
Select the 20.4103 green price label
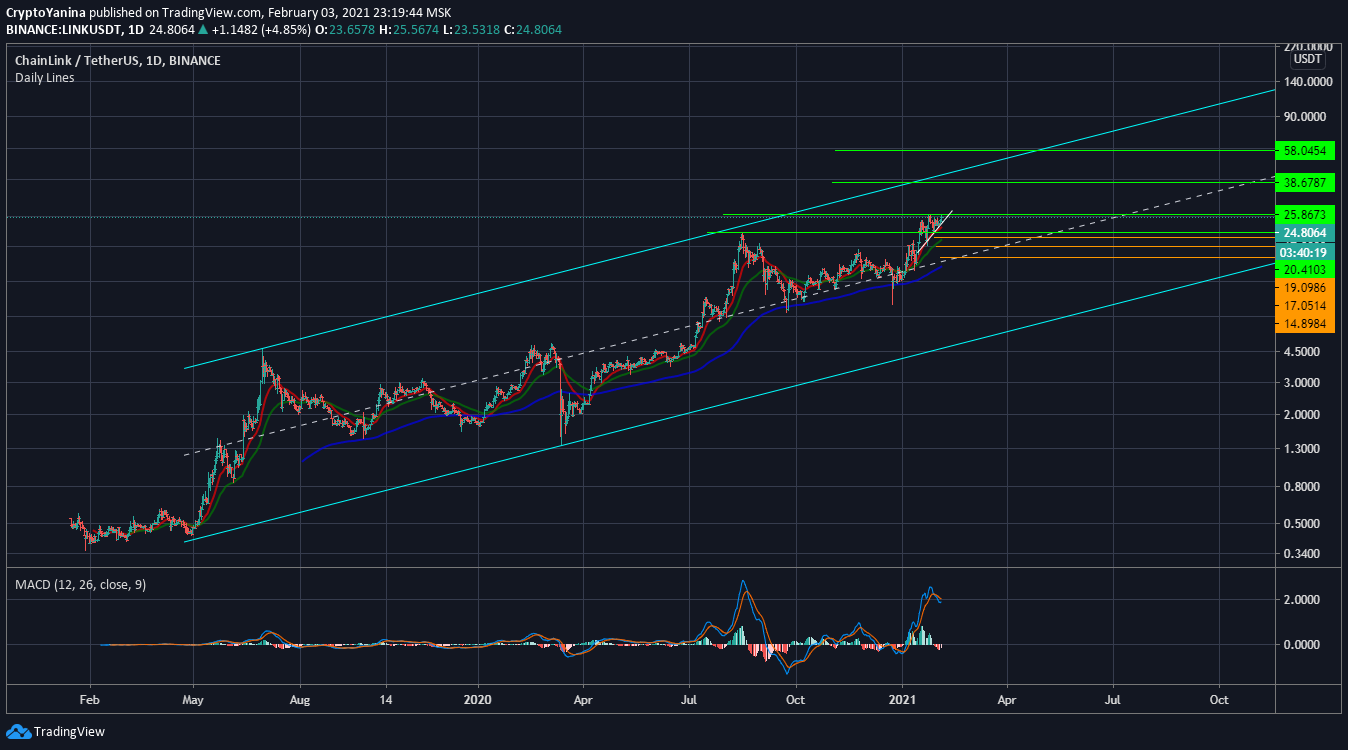click(x=1306, y=270)
